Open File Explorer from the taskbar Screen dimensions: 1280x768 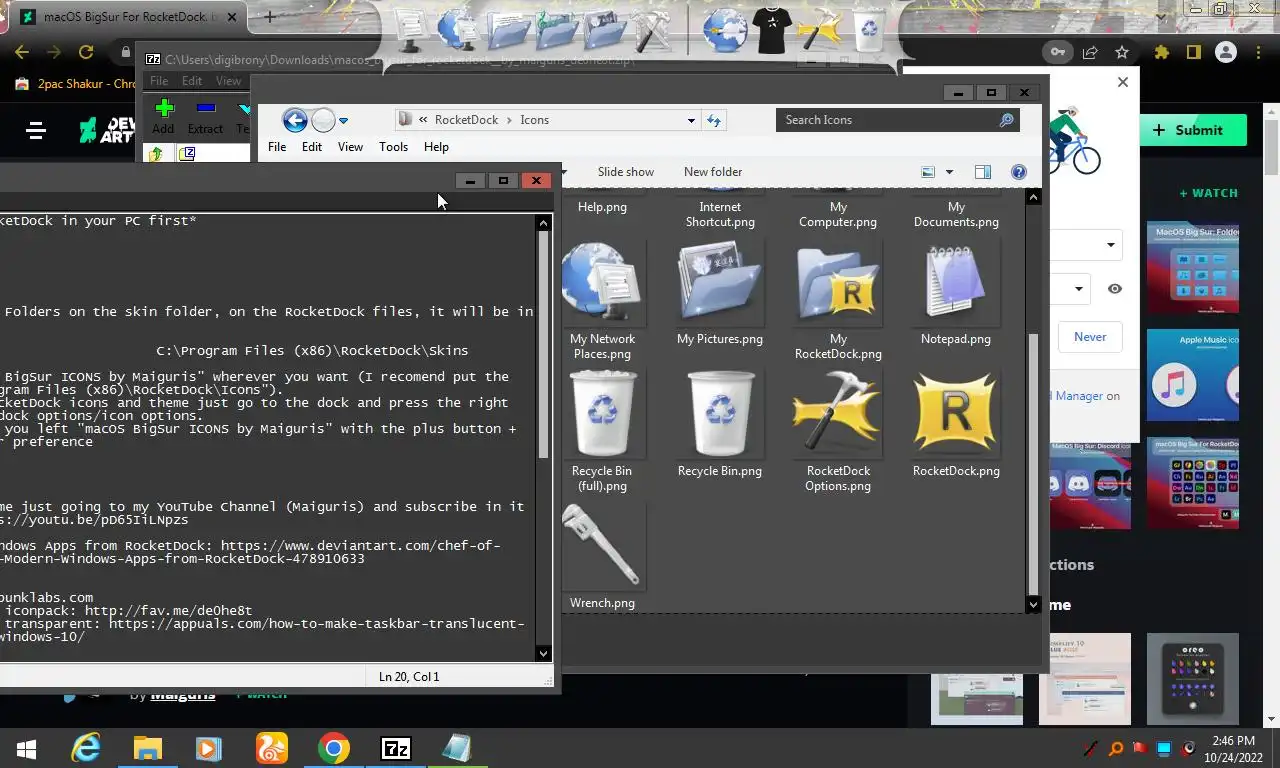pos(148,748)
